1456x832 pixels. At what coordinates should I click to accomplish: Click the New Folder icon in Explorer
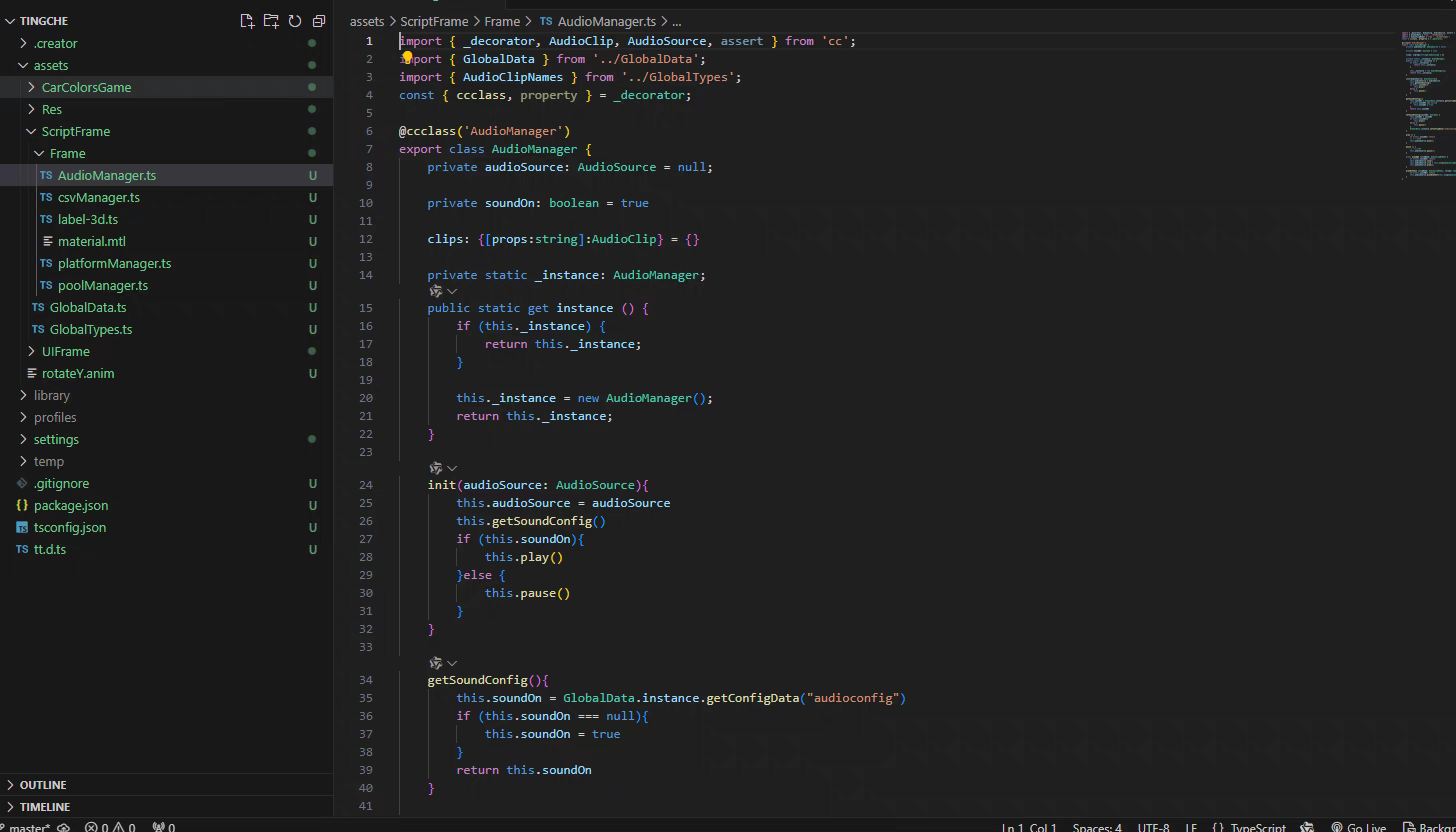click(271, 21)
